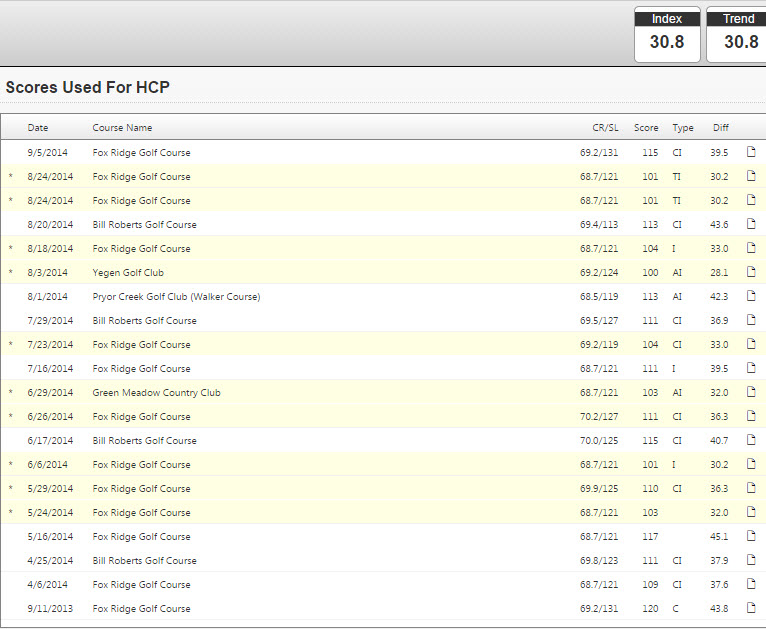
Task: Sort by Date column header
Action: [x=38, y=128]
